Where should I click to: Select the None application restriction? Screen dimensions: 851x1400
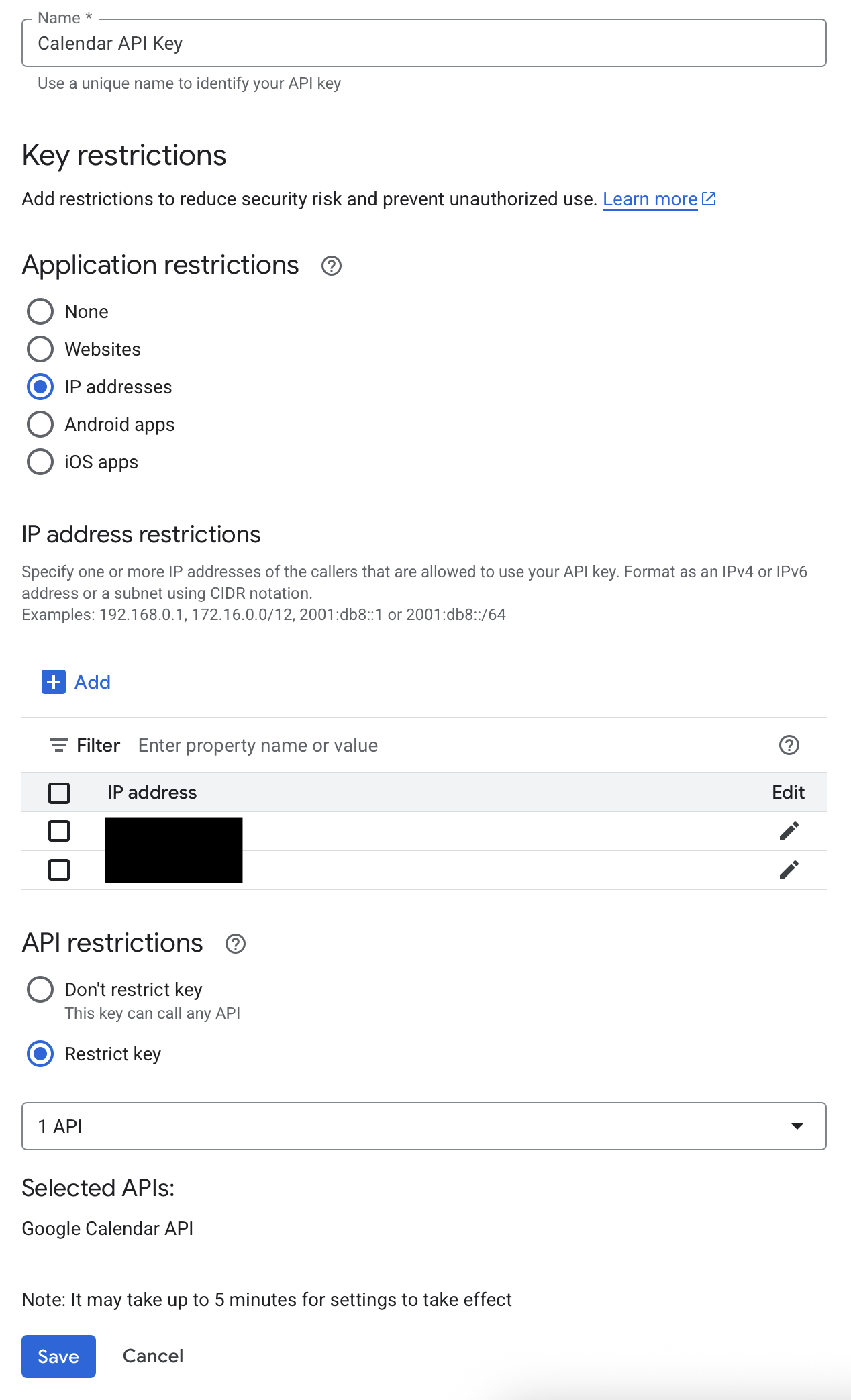coord(40,311)
